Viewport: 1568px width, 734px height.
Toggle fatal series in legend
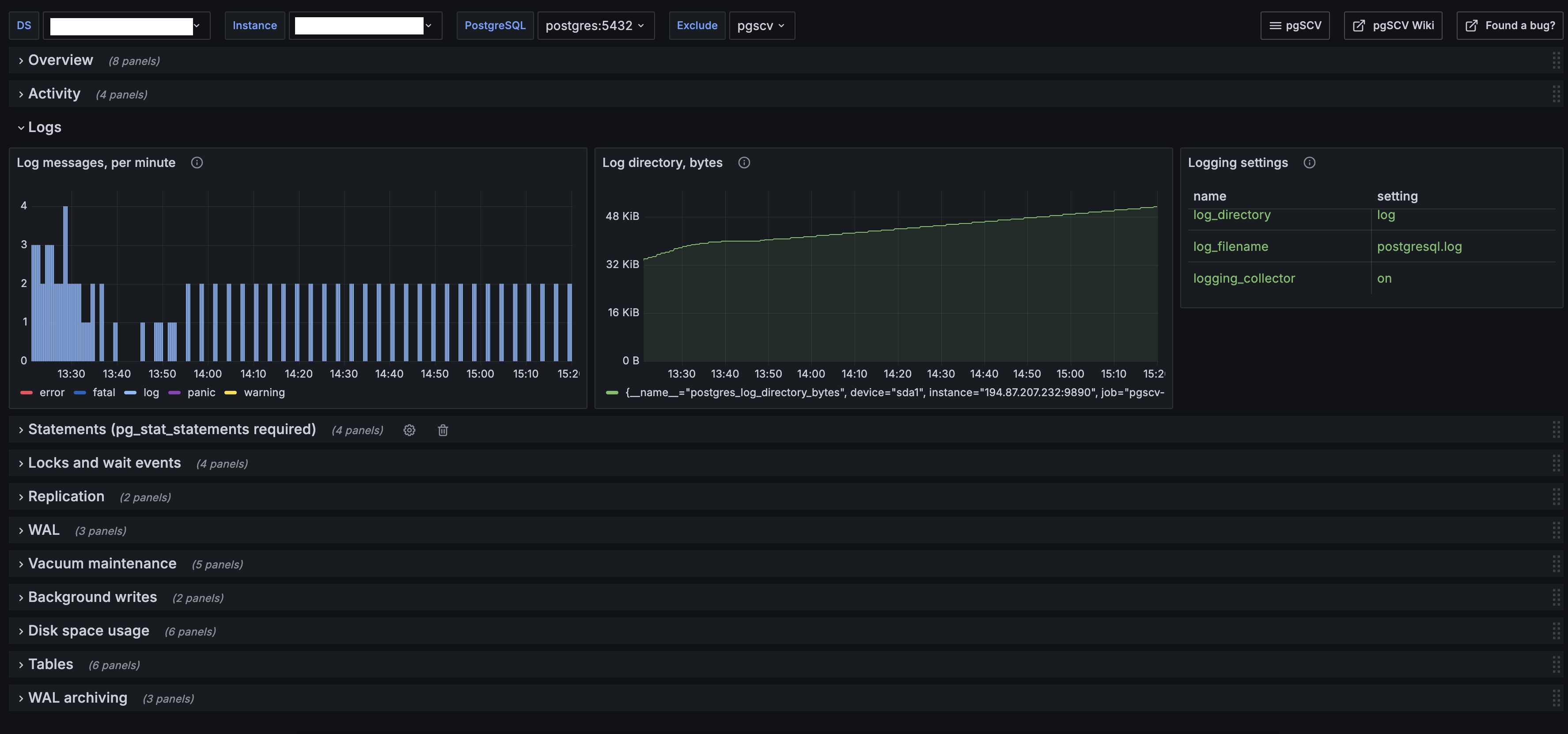click(x=103, y=393)
